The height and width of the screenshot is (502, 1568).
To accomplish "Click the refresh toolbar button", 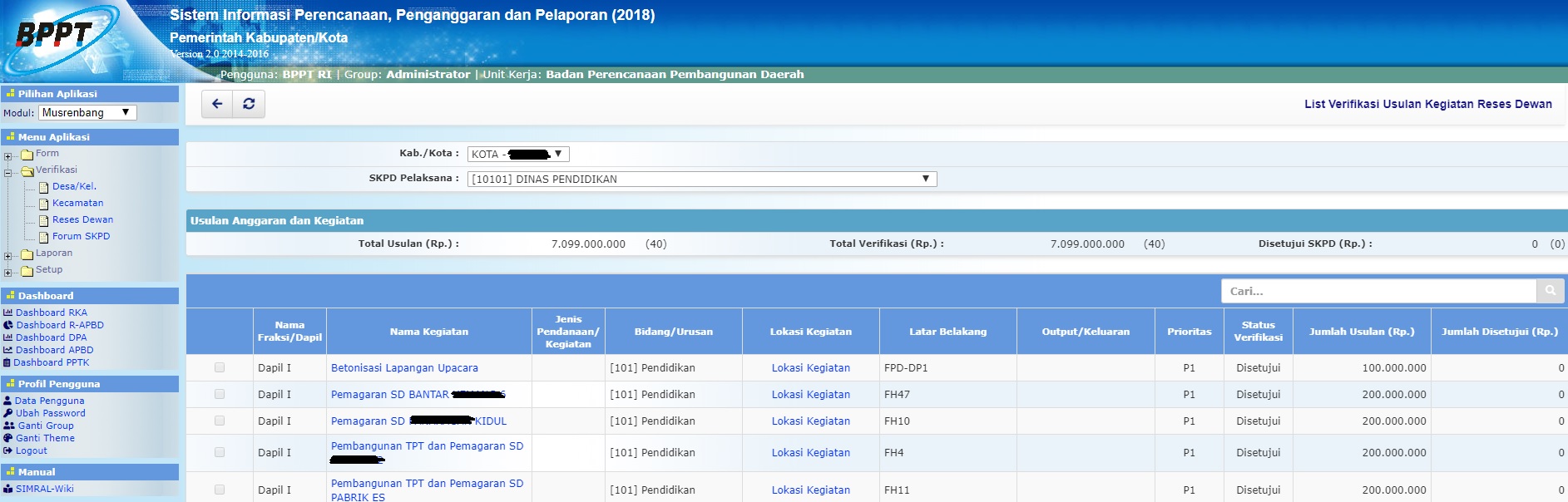I will (x=249, y=104).
